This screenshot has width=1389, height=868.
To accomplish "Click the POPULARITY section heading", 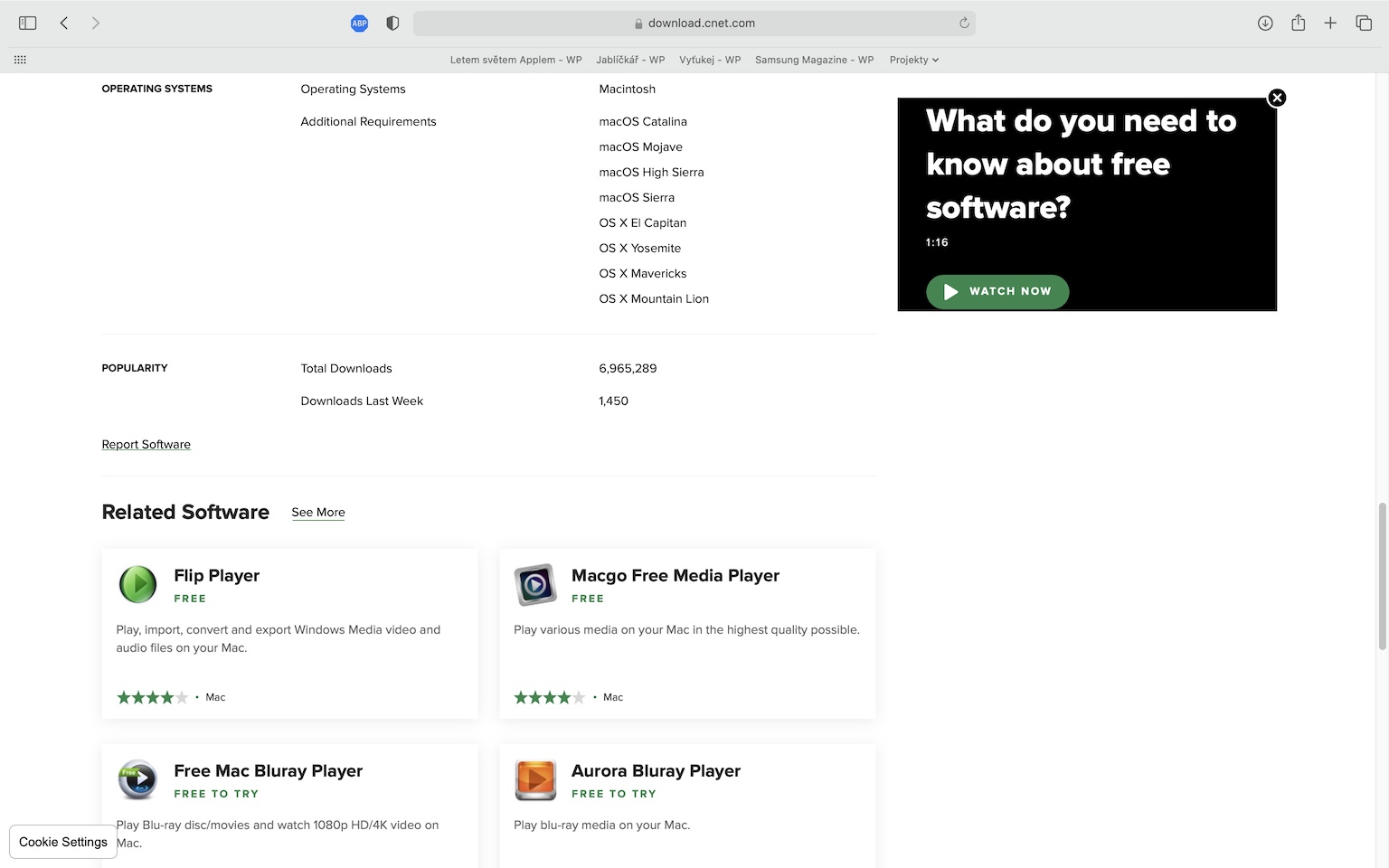I will click(135, 368).
